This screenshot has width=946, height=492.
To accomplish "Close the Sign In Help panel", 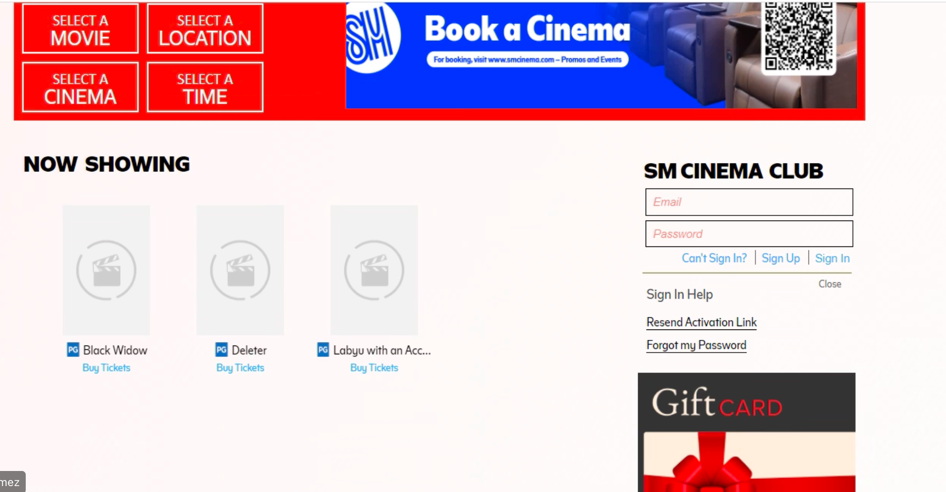I will [830, 284].
